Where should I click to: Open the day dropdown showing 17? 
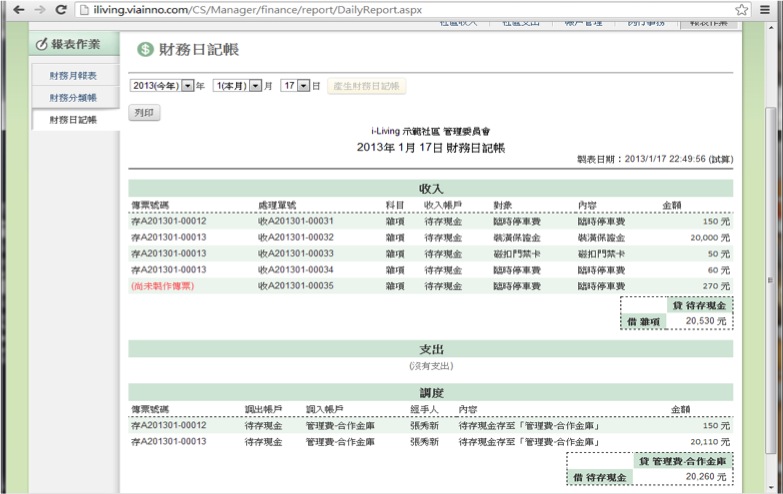tap(295, 86)
